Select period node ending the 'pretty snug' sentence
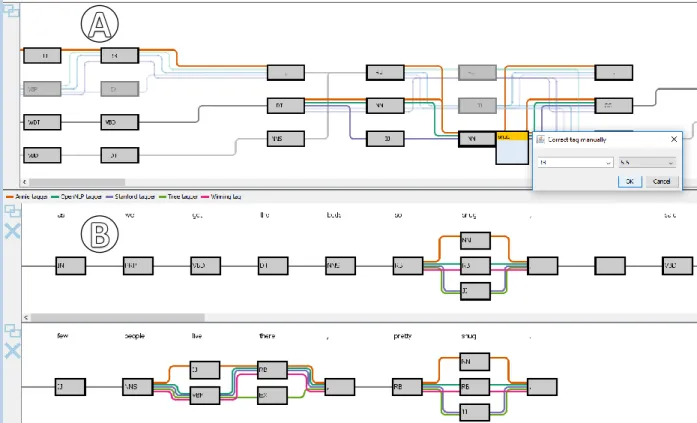Screen dimensions: 697x423 point(542,387)
